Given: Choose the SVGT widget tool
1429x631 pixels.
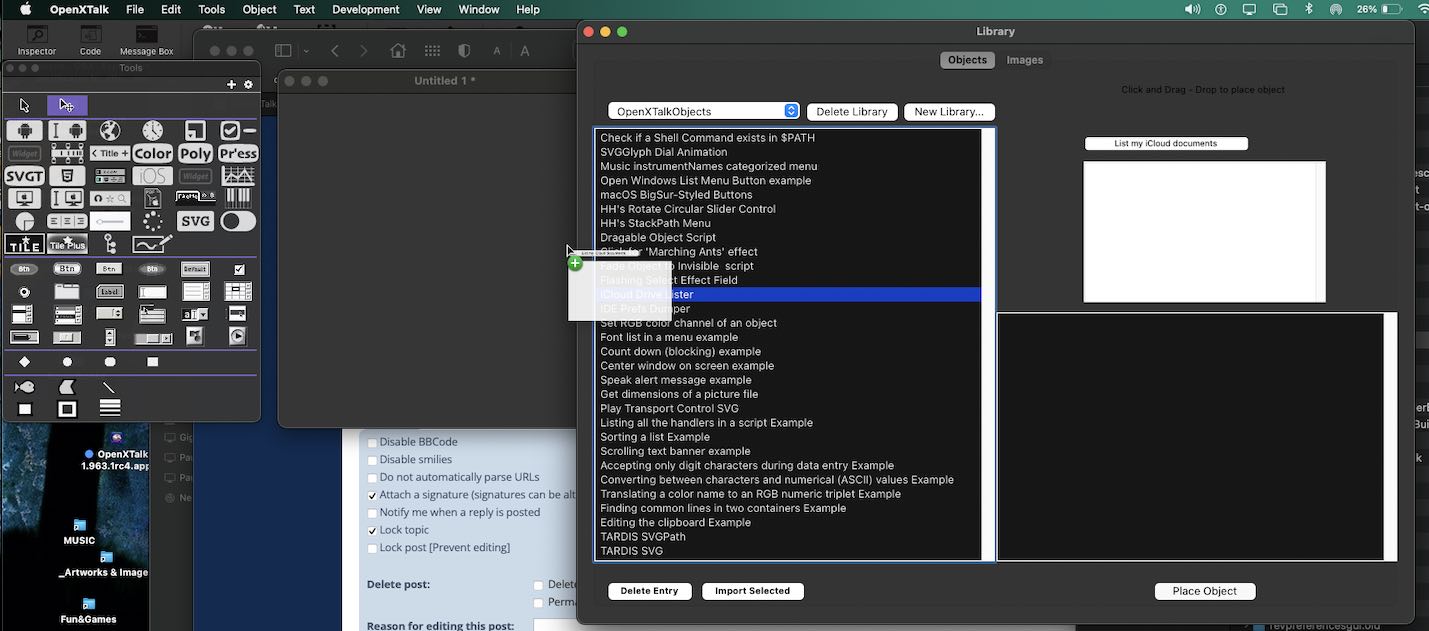Looking at the screenshot, I should click(x=25, y=176).
